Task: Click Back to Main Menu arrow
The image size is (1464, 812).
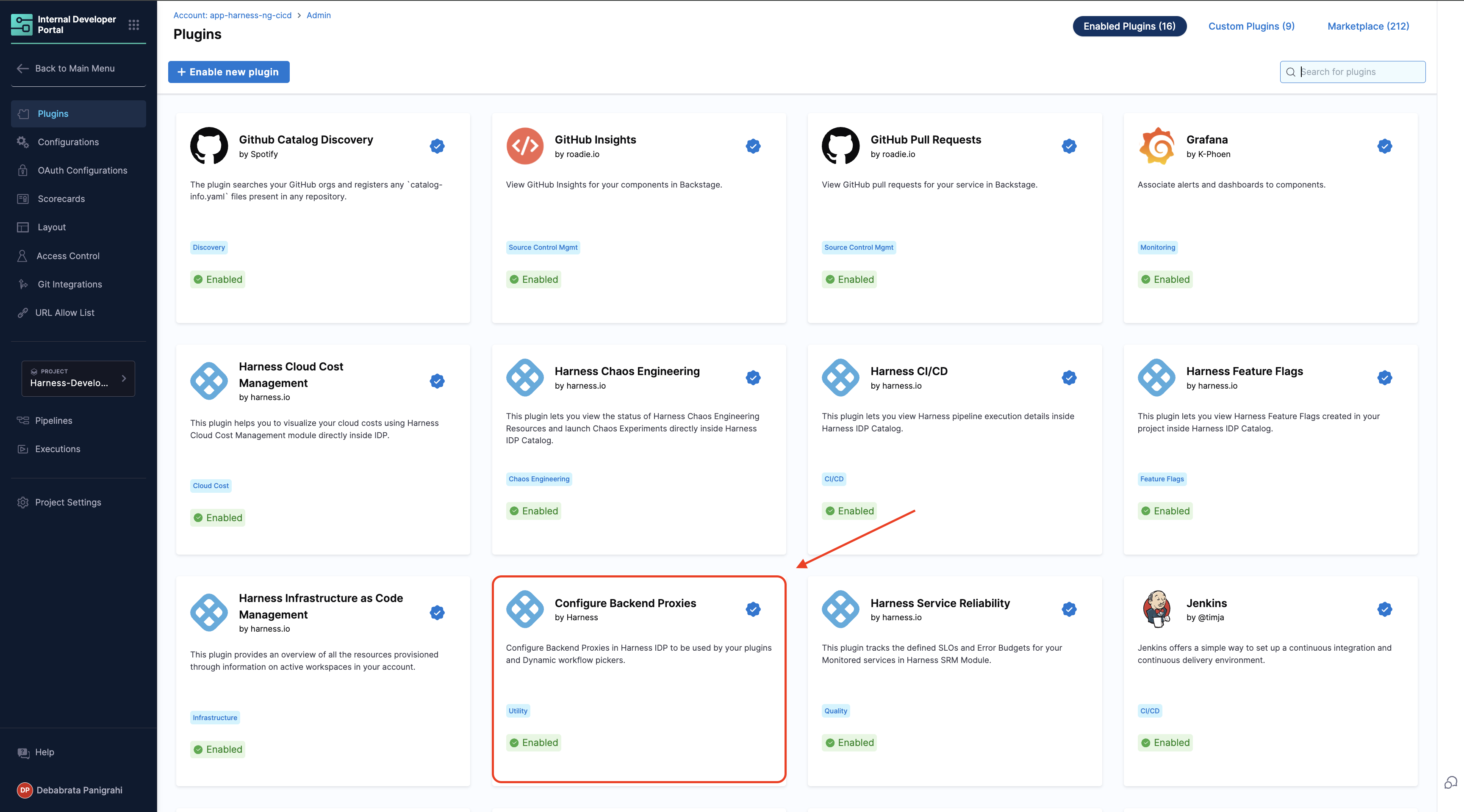Action: (x=23, y=68)
